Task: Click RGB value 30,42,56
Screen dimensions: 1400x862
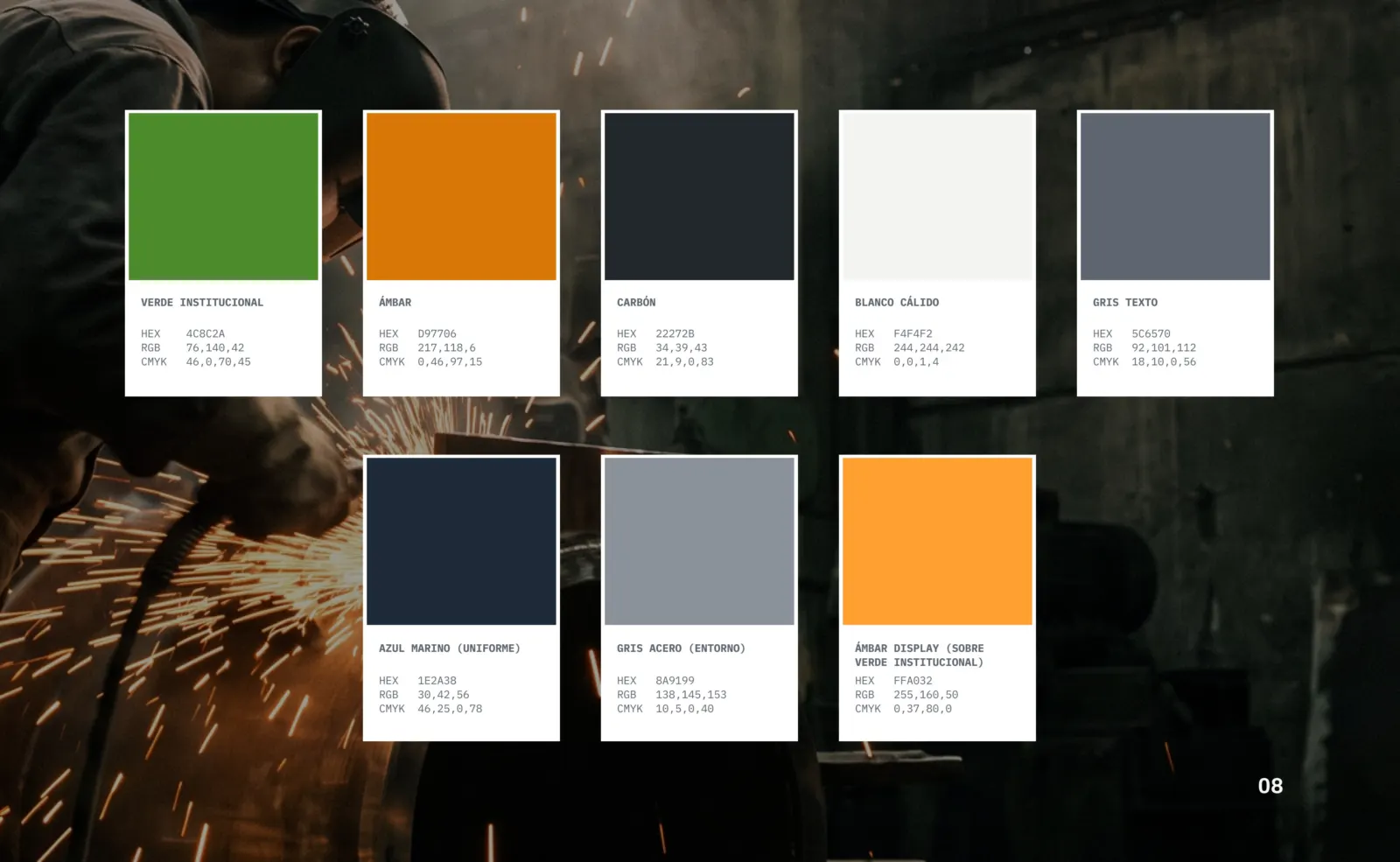Action: (x=444, y=695)
